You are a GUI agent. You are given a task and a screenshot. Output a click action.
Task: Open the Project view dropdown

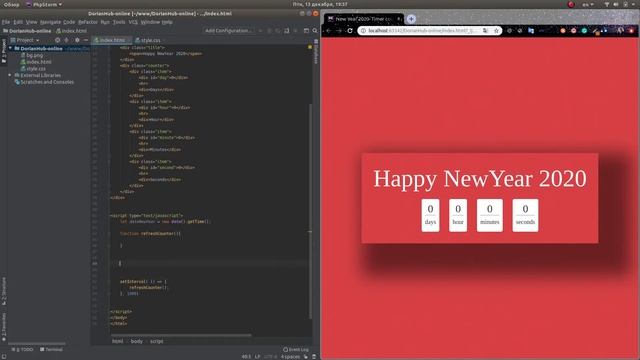click(25, 40)
